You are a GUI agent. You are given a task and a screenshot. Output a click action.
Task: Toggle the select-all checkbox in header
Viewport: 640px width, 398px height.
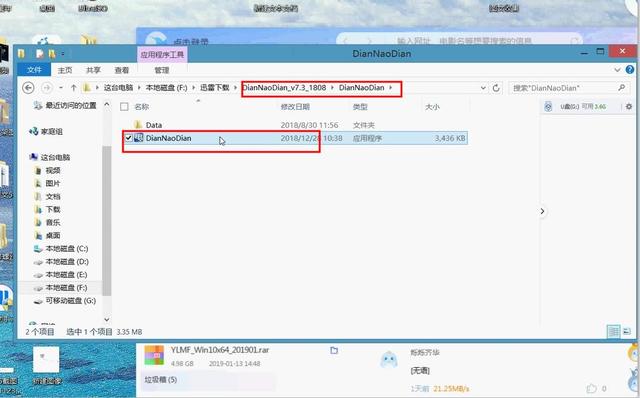point(124,107)
